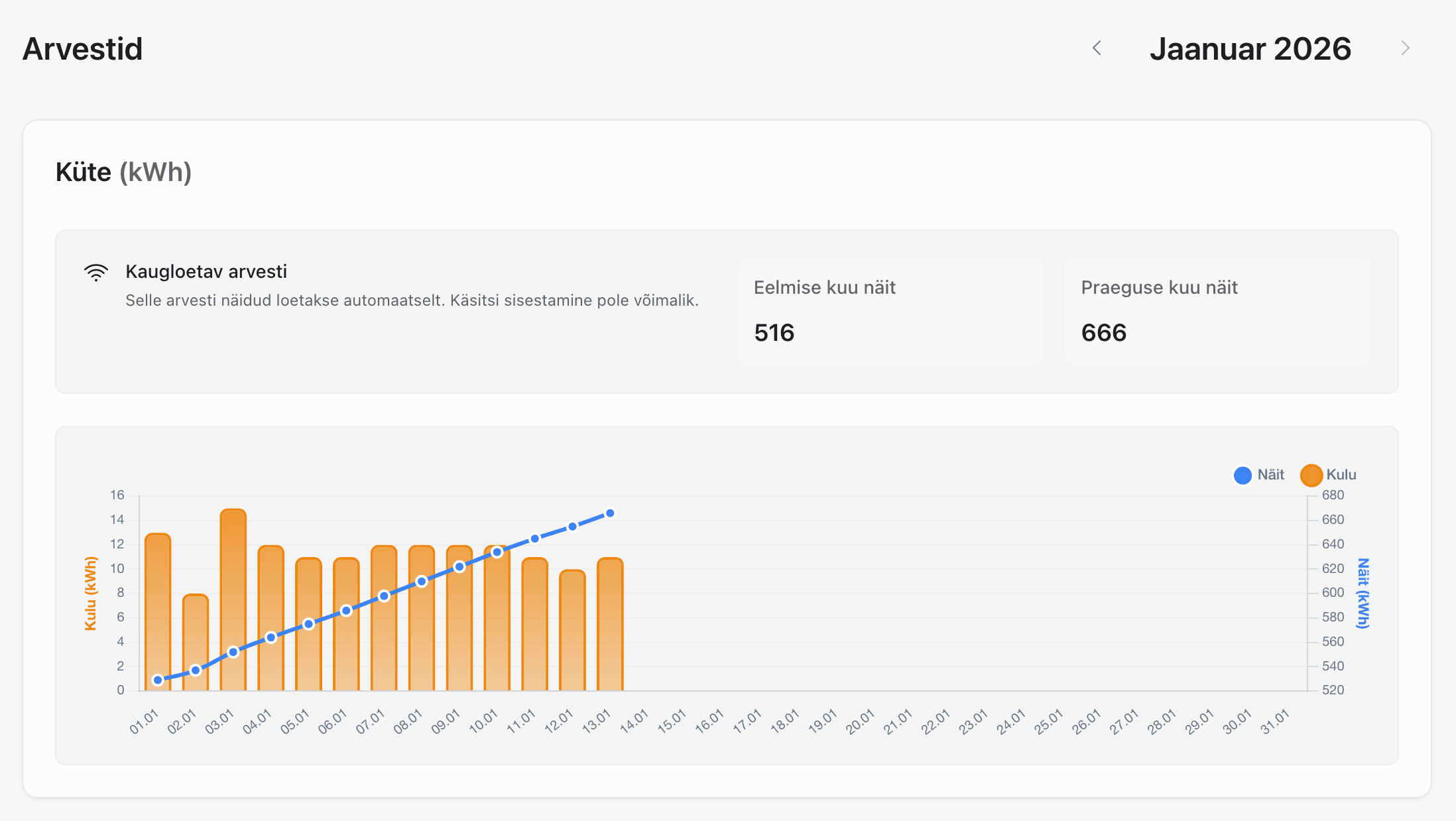Click the 31.01 date label on axis
Screen dimensions: 1456x821
tap(1276, 722)
